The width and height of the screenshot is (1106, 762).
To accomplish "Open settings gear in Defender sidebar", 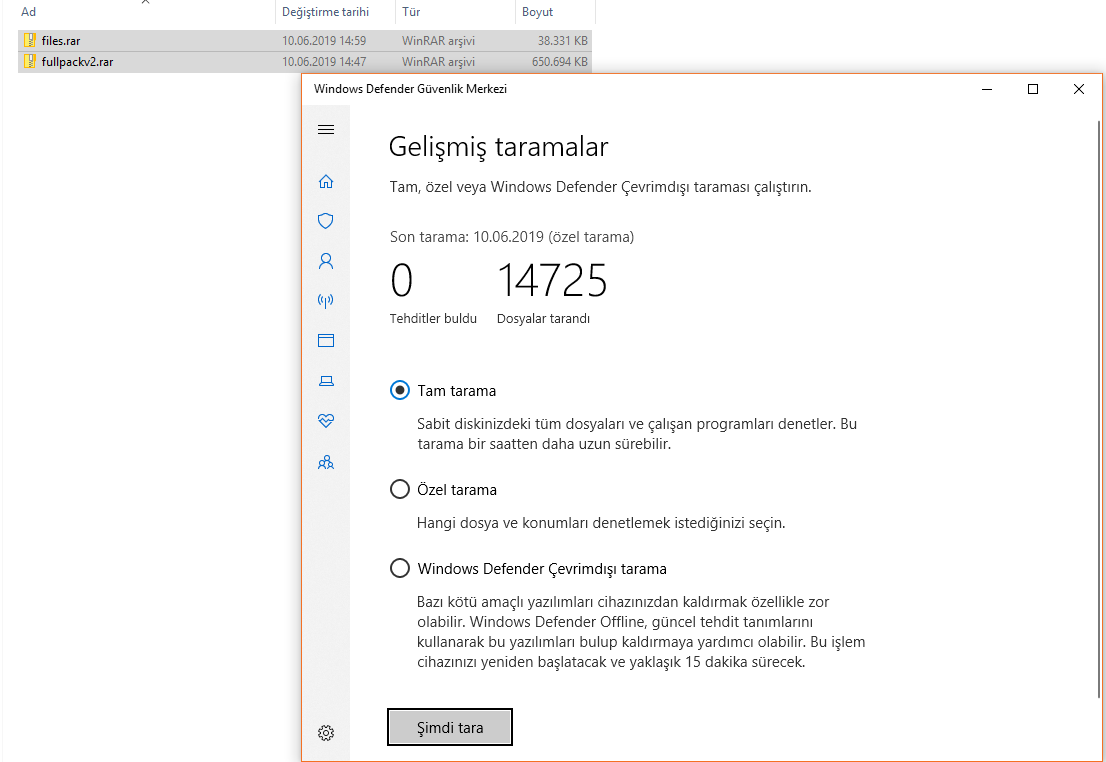I will 326,733.
